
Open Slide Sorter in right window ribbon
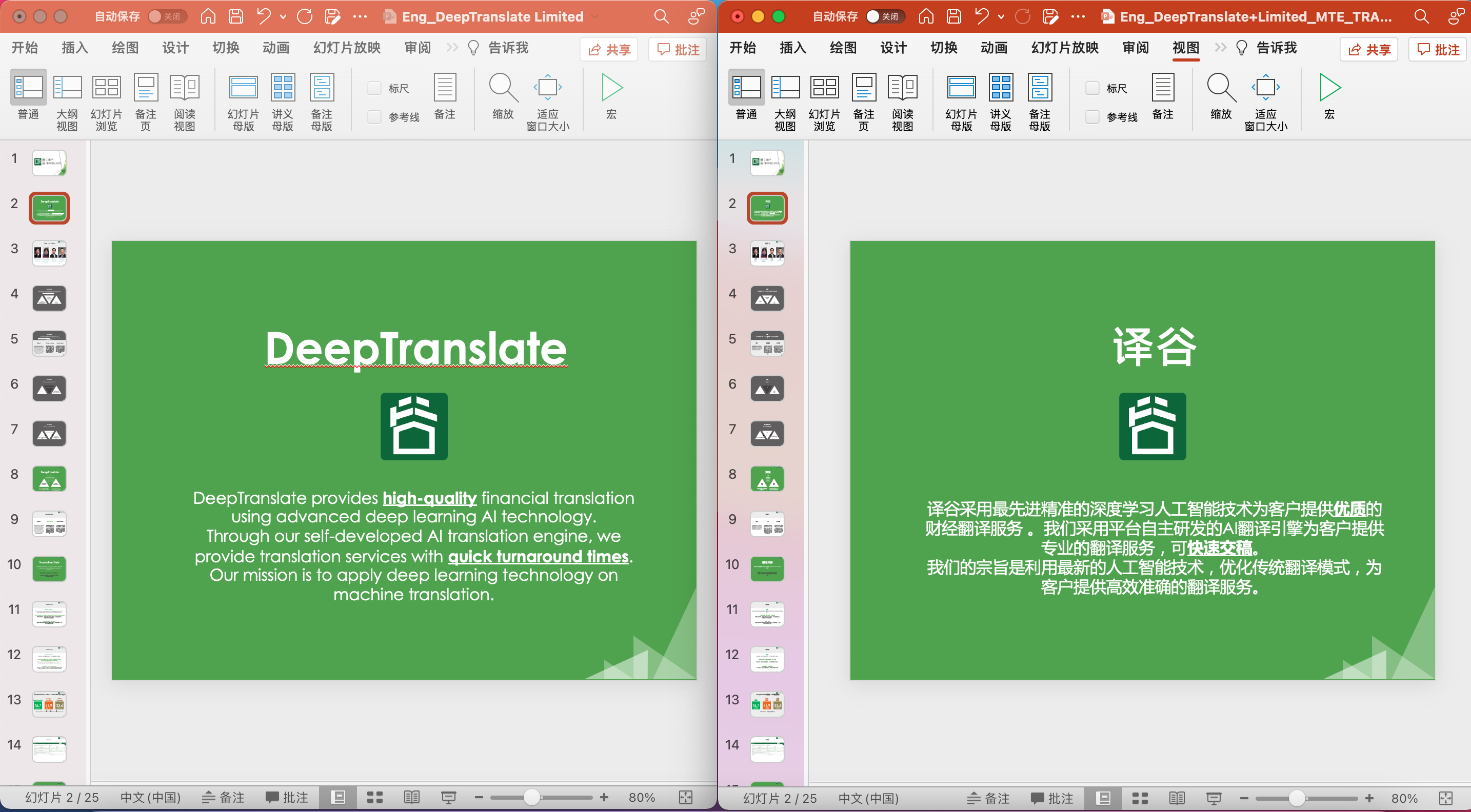(x=824, y=101)
